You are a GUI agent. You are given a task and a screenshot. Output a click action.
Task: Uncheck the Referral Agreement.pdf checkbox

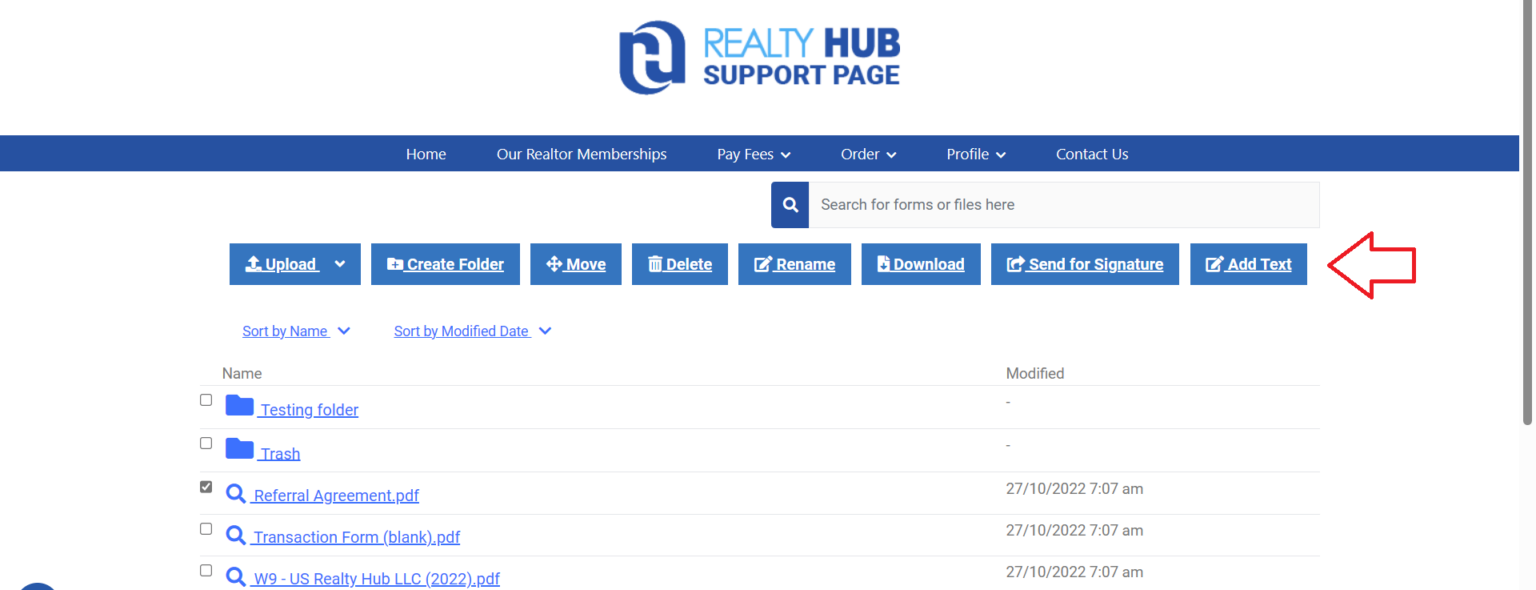[x=206, y=487]
